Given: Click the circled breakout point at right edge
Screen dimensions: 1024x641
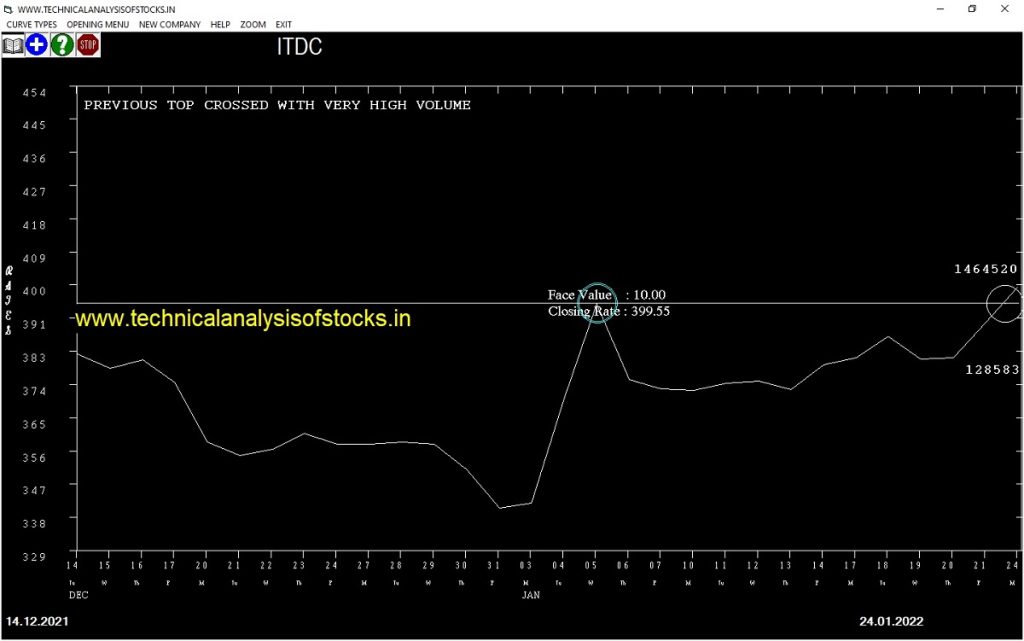Looking at the screenshot, I should (x=1004, y=304).
